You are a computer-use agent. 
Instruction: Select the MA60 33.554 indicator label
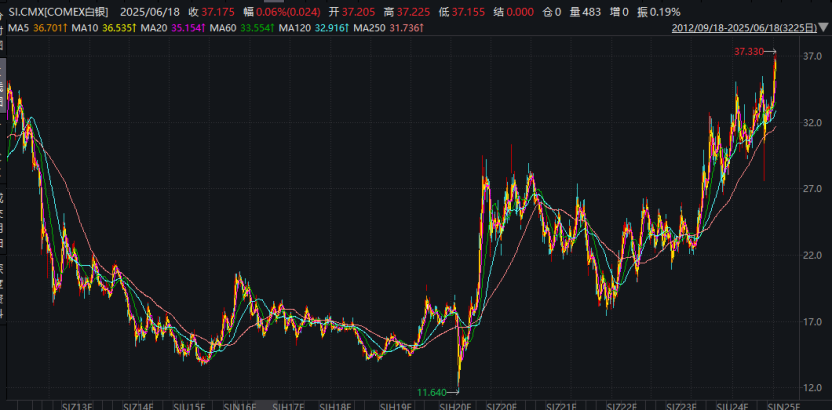tap(242, 27)
